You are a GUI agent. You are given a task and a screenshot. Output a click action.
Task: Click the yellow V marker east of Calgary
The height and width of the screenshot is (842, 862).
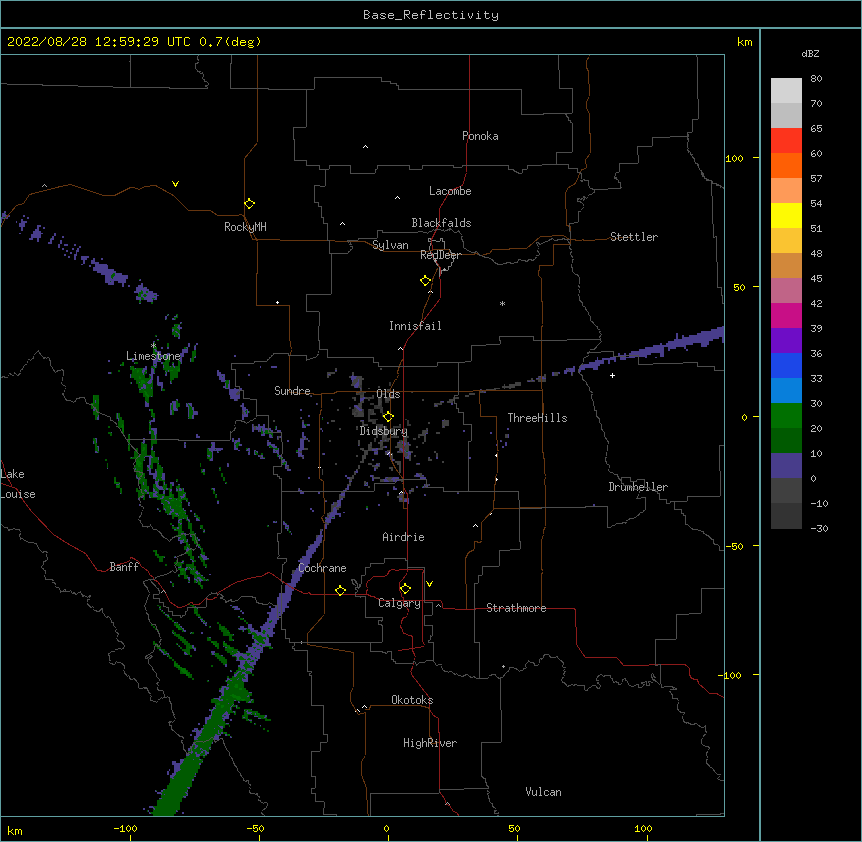coord(429,584)
